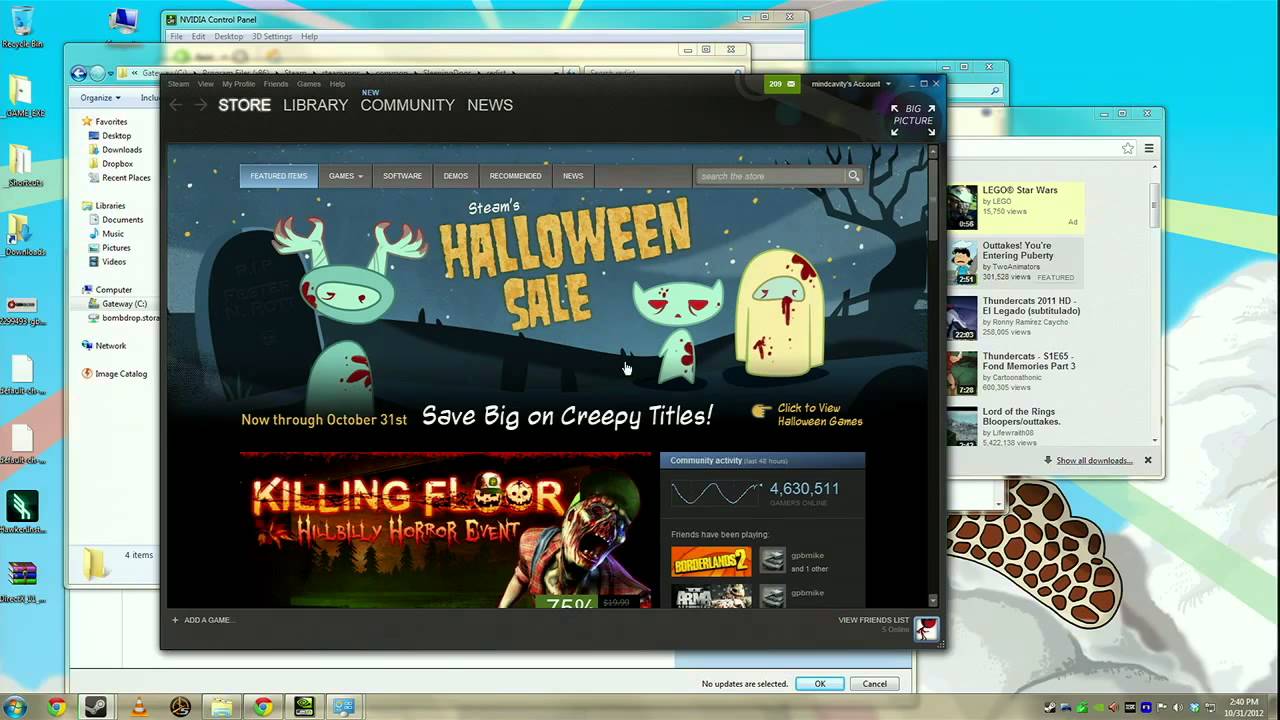Select Downloads in Explorer Favorites

(x=122, y=150)
